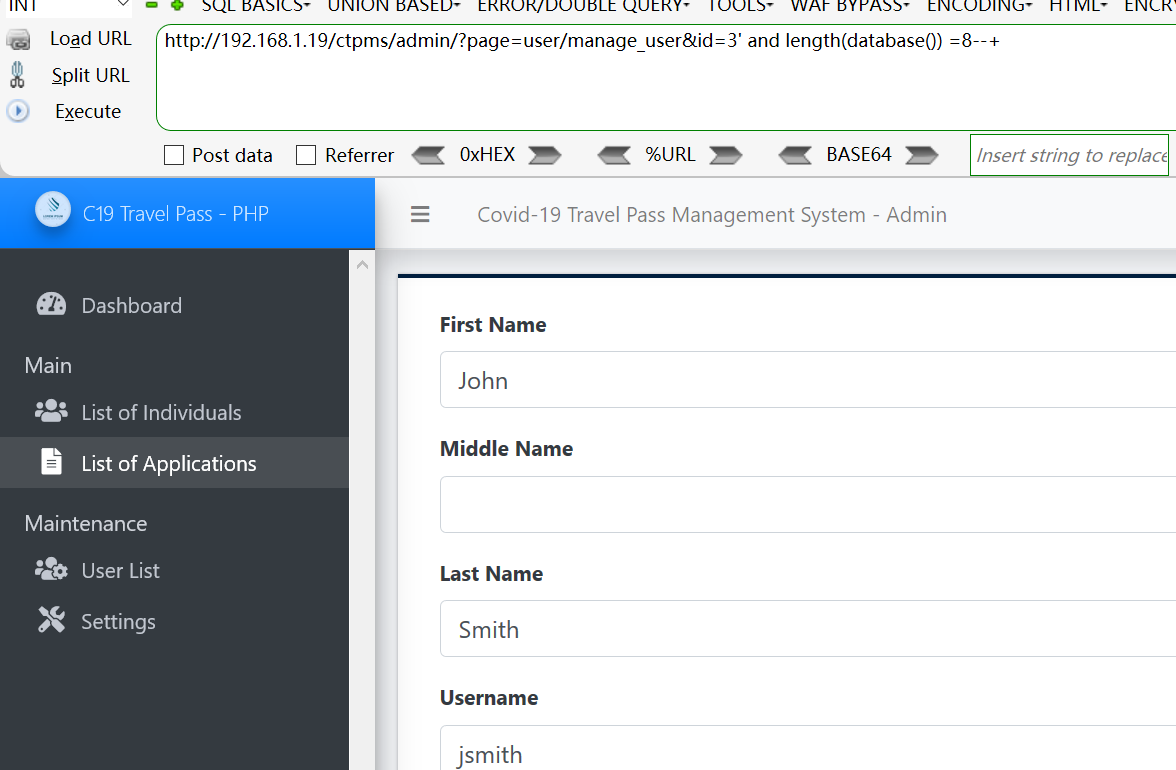Image resolution: width=1176 pixels, height=770 pixels.
Task: Open User List under Maintenance
Action: click(174, 571)
